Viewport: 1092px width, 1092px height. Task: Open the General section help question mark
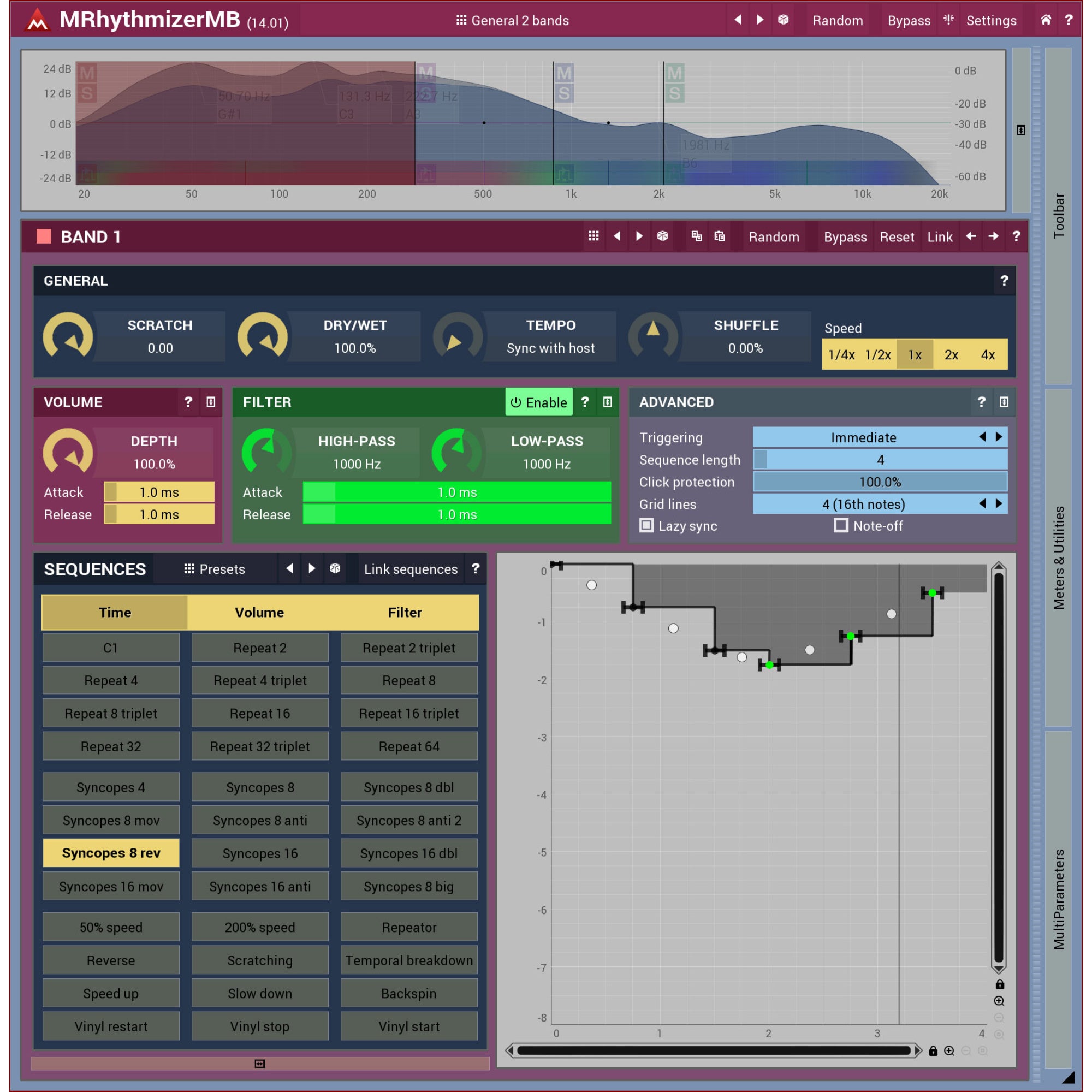coord(1004,280)
